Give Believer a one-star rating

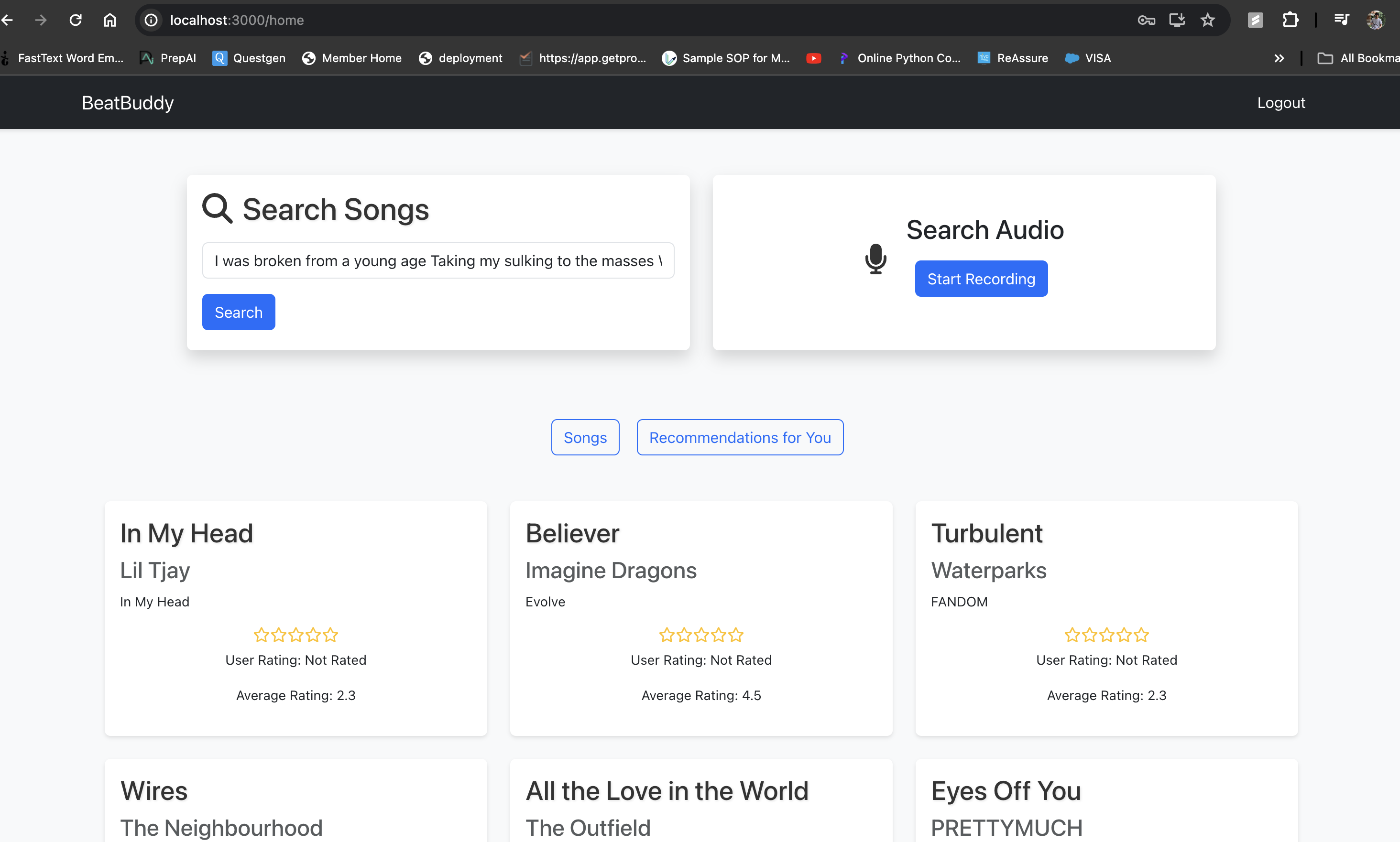(x=667, y=635)
